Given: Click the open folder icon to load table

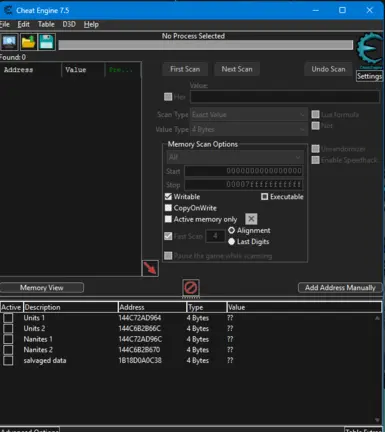Looking at the screenshot, I should pyautogui.click(x=28, y=42).
